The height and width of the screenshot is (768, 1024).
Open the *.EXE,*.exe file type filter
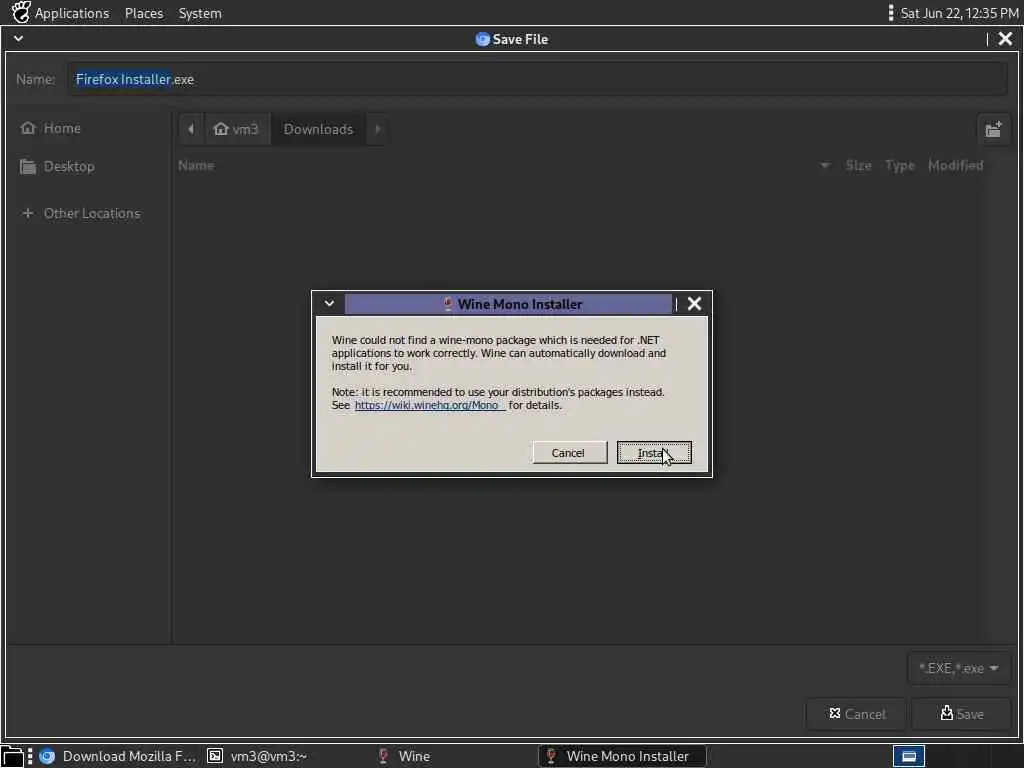click(x=959, y=668)
